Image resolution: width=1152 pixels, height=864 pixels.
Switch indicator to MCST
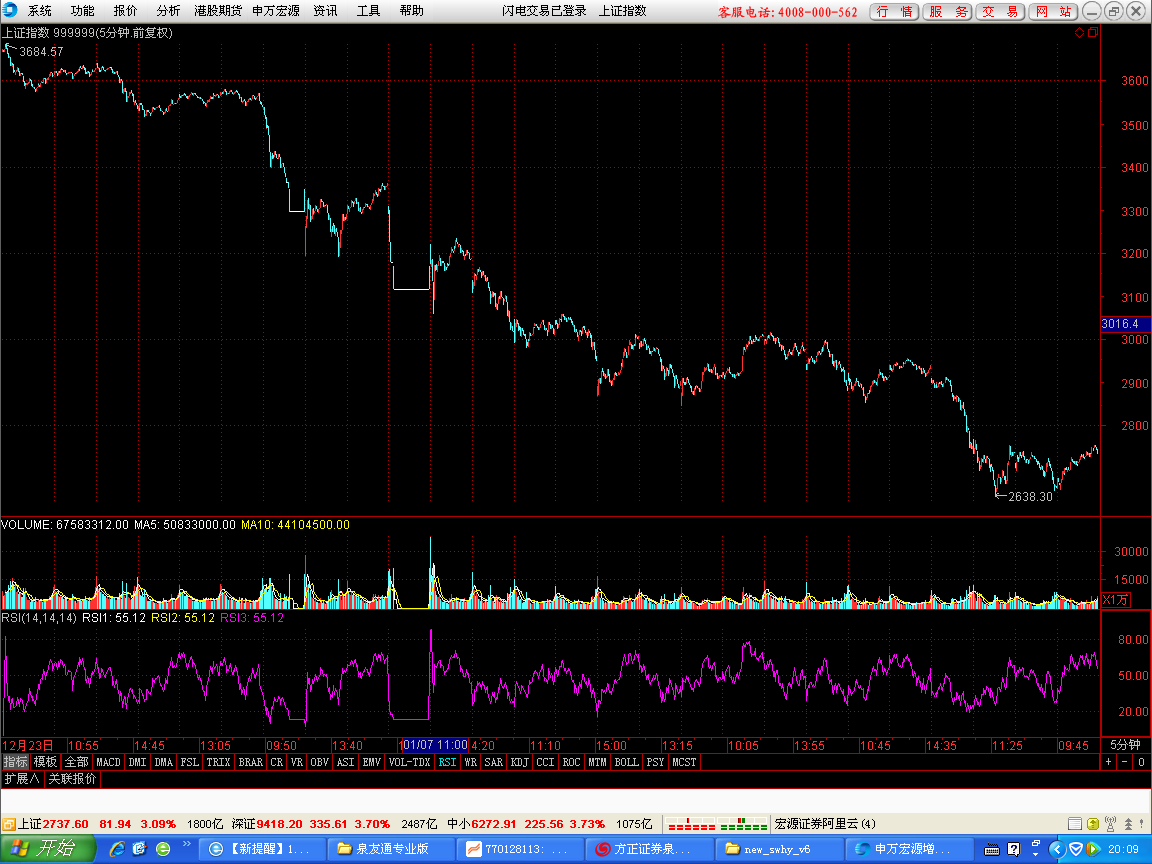point(684,762)
